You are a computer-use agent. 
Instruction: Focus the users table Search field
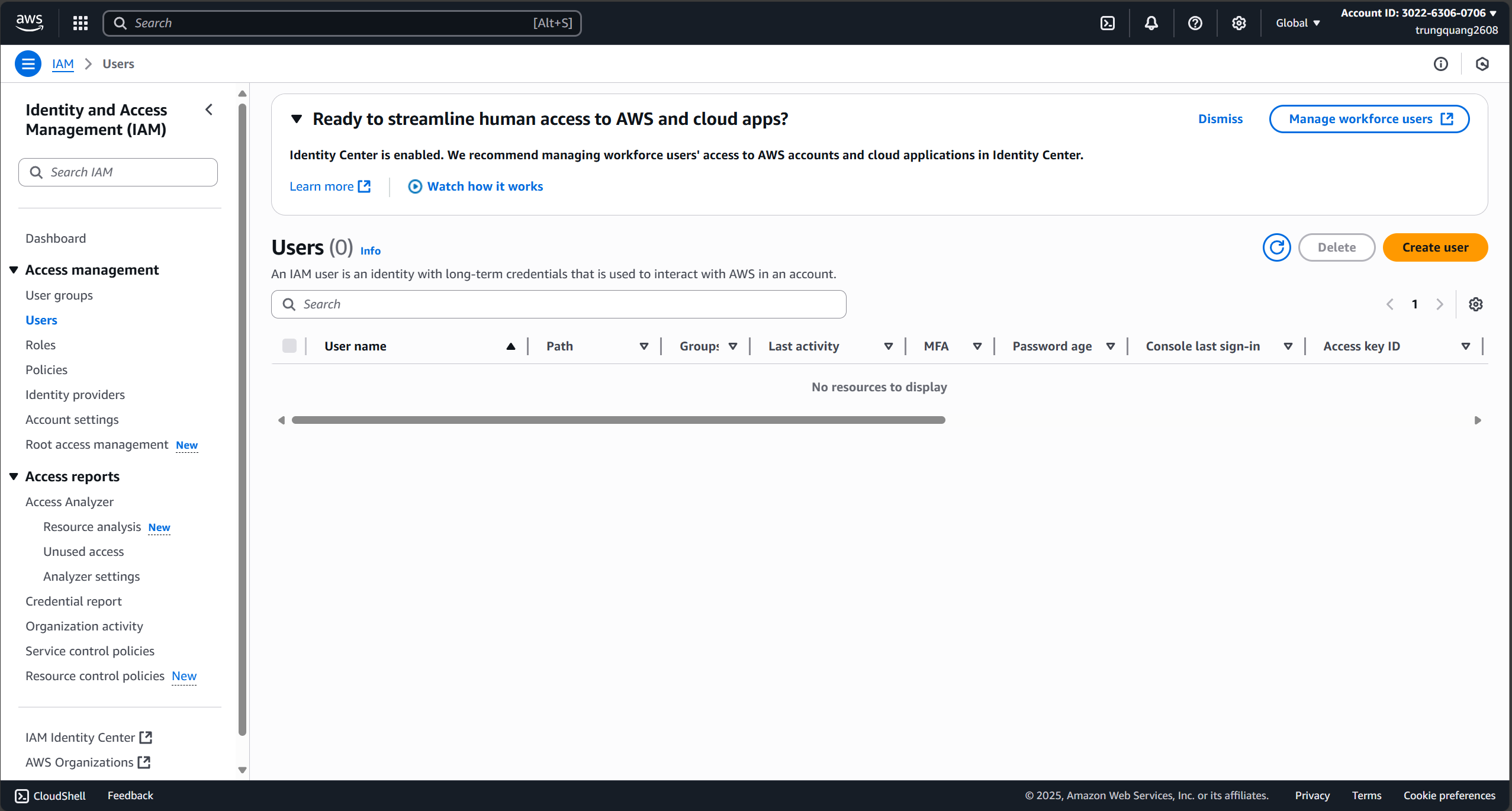tap(558, 304)
